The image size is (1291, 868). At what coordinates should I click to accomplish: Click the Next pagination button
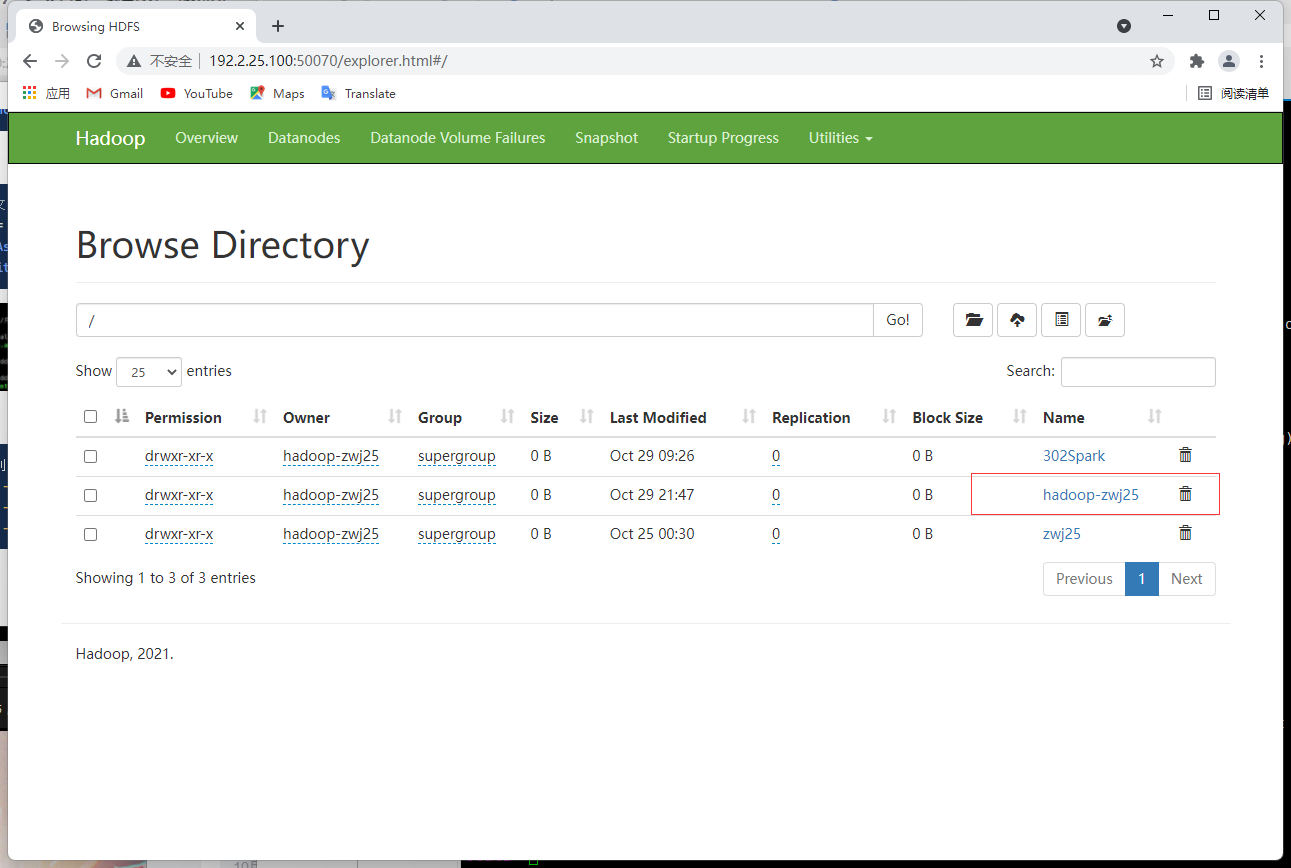coord(1186,578)
